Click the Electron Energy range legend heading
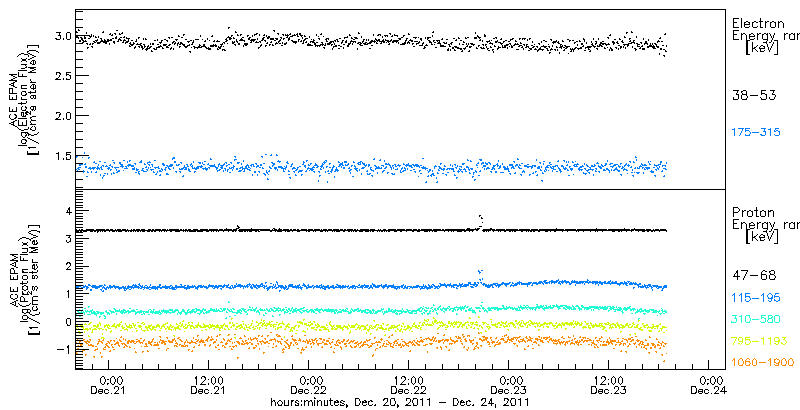 pyautogui.click(x=765, y=36)
